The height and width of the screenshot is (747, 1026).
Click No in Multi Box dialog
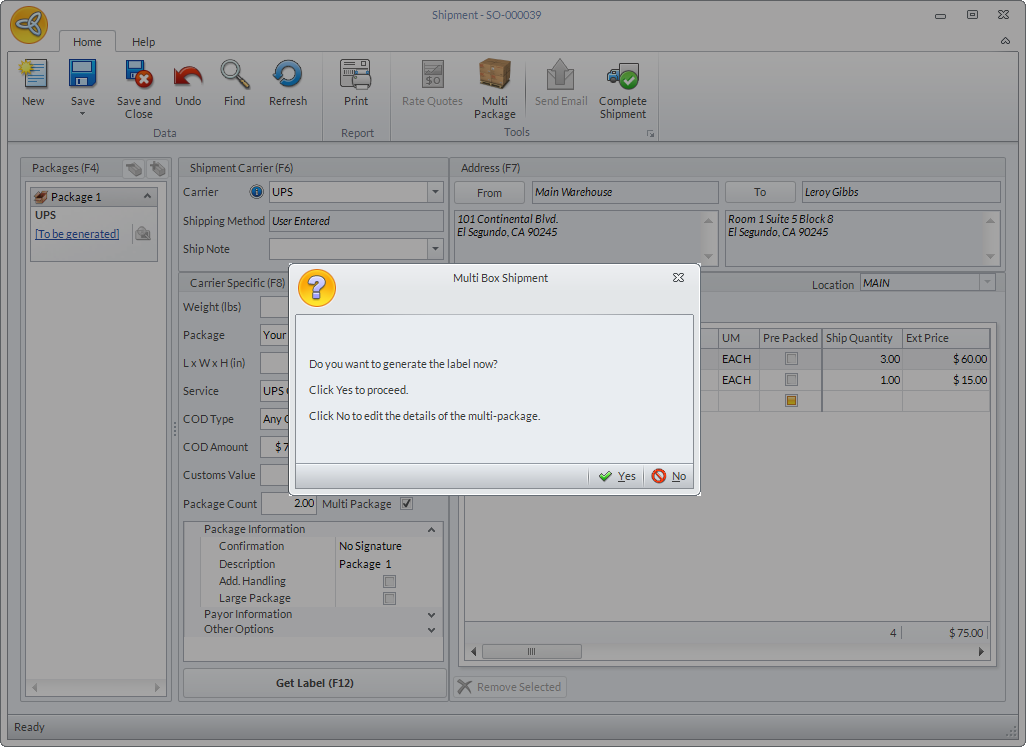[x=669, y=476]
